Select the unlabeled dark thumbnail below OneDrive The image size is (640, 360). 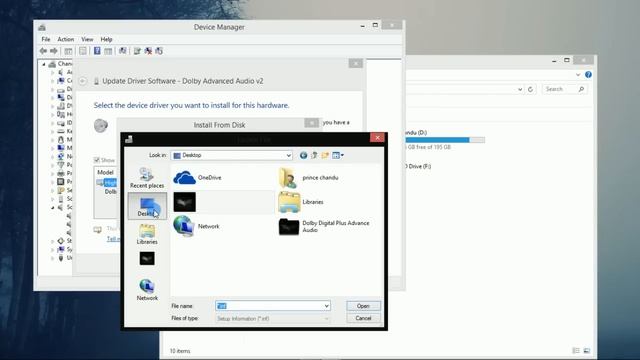click(x=184, y=202)
